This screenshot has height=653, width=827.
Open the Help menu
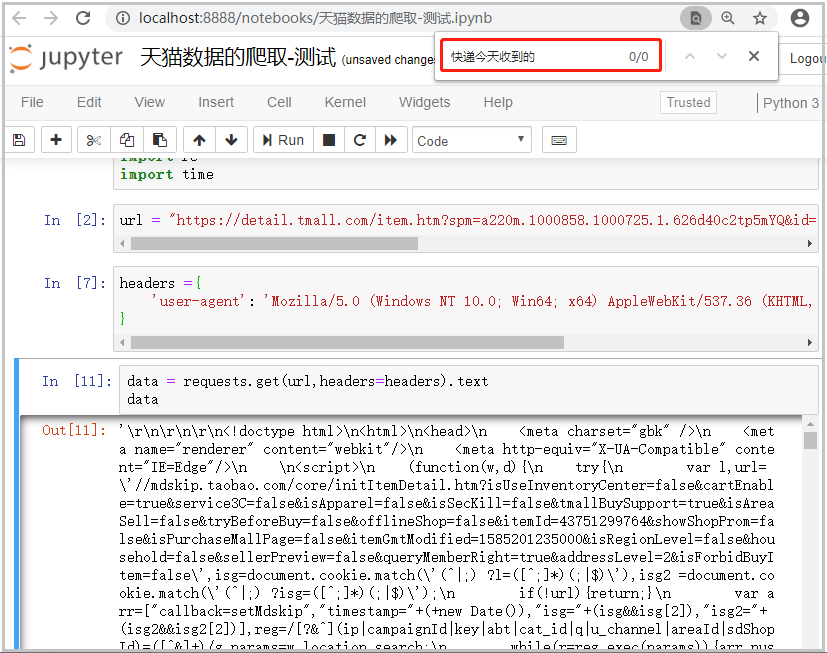point(498,102)
